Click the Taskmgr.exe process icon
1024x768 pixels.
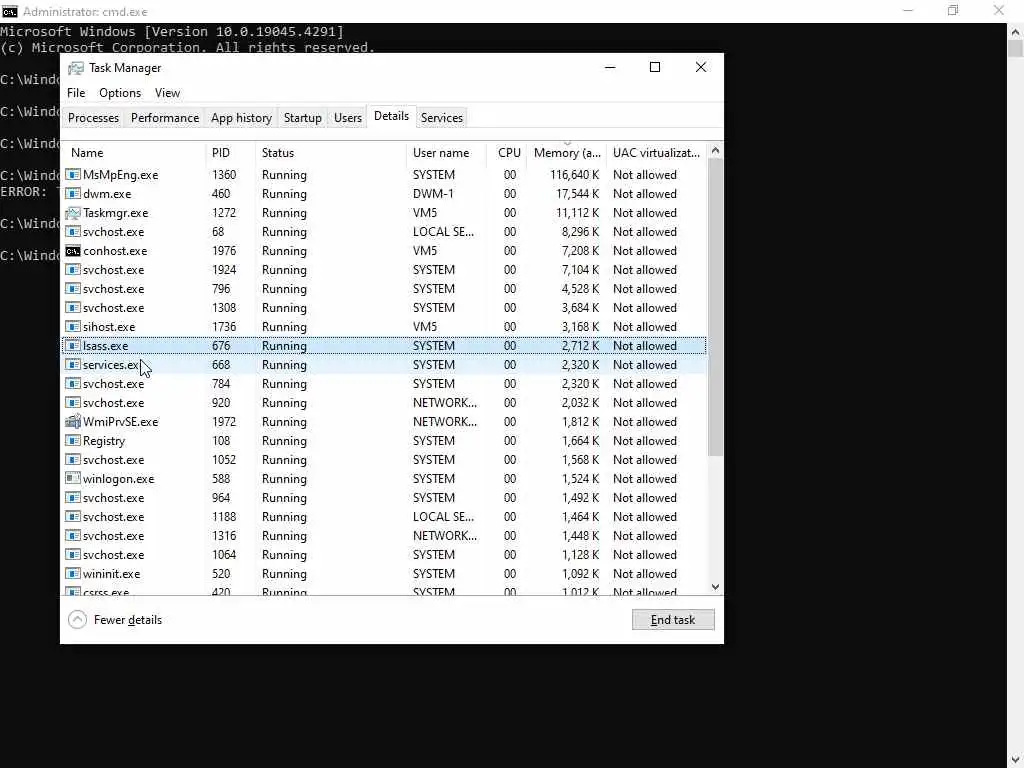pyautogui.click(x=73, y=213)
